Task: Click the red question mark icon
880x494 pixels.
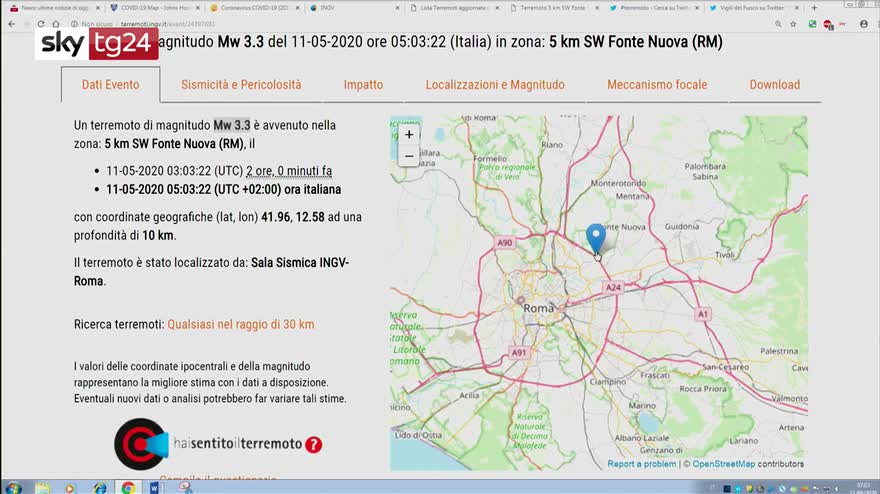Action: [313, 444]
